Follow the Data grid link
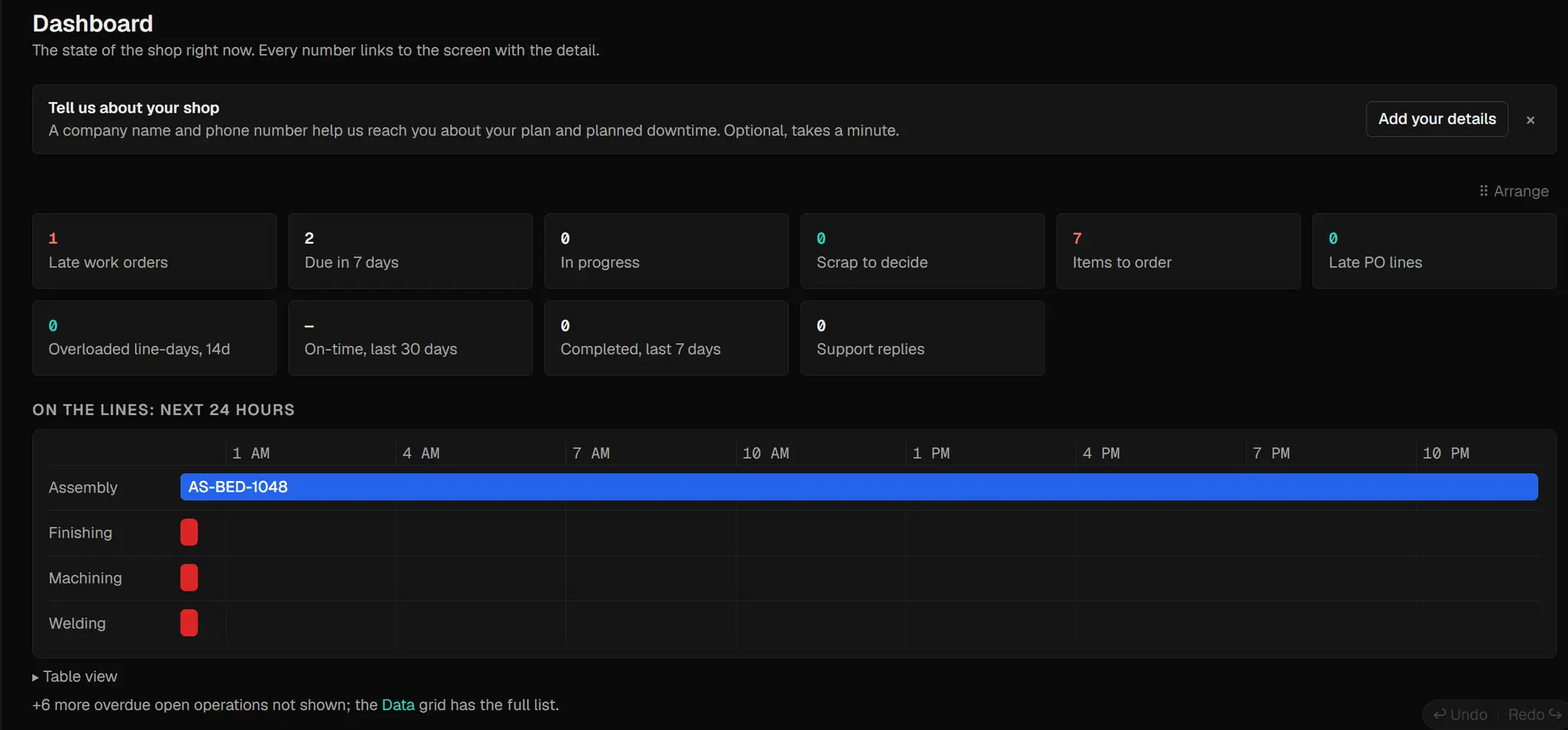This screenshot has width=1568, height=730. tap(398, 705)
